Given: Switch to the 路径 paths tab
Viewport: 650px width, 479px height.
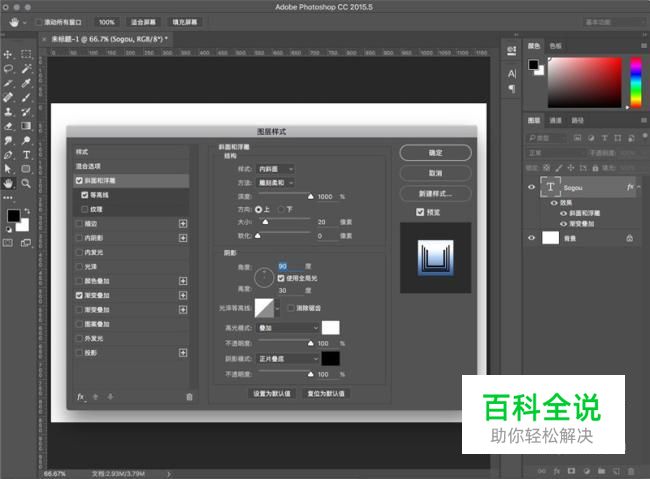Looking at the screenshot, I should (x=577, y=121).
